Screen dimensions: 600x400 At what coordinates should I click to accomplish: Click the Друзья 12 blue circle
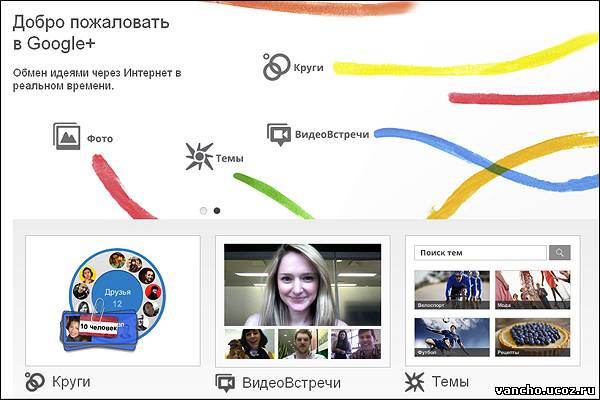[x=117, y=293]
